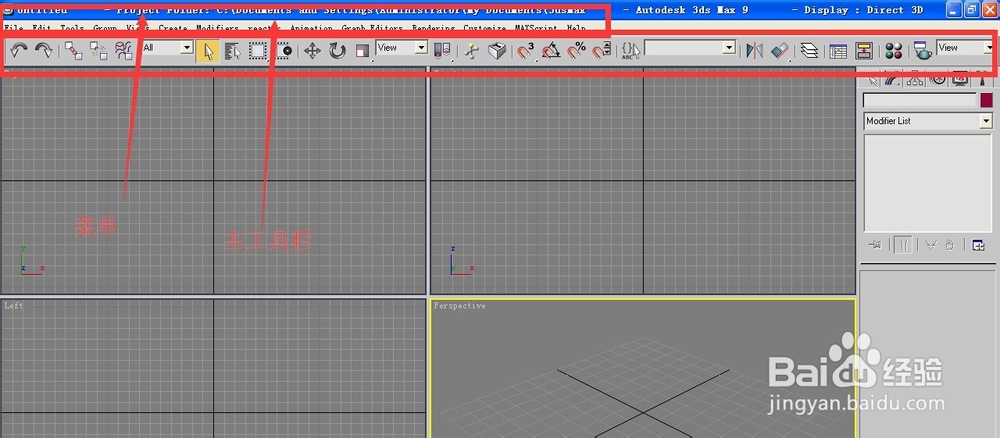Click the Make Unique icon
The width and height of the screenshot is (1000, 438).
[x=930, y=245]
